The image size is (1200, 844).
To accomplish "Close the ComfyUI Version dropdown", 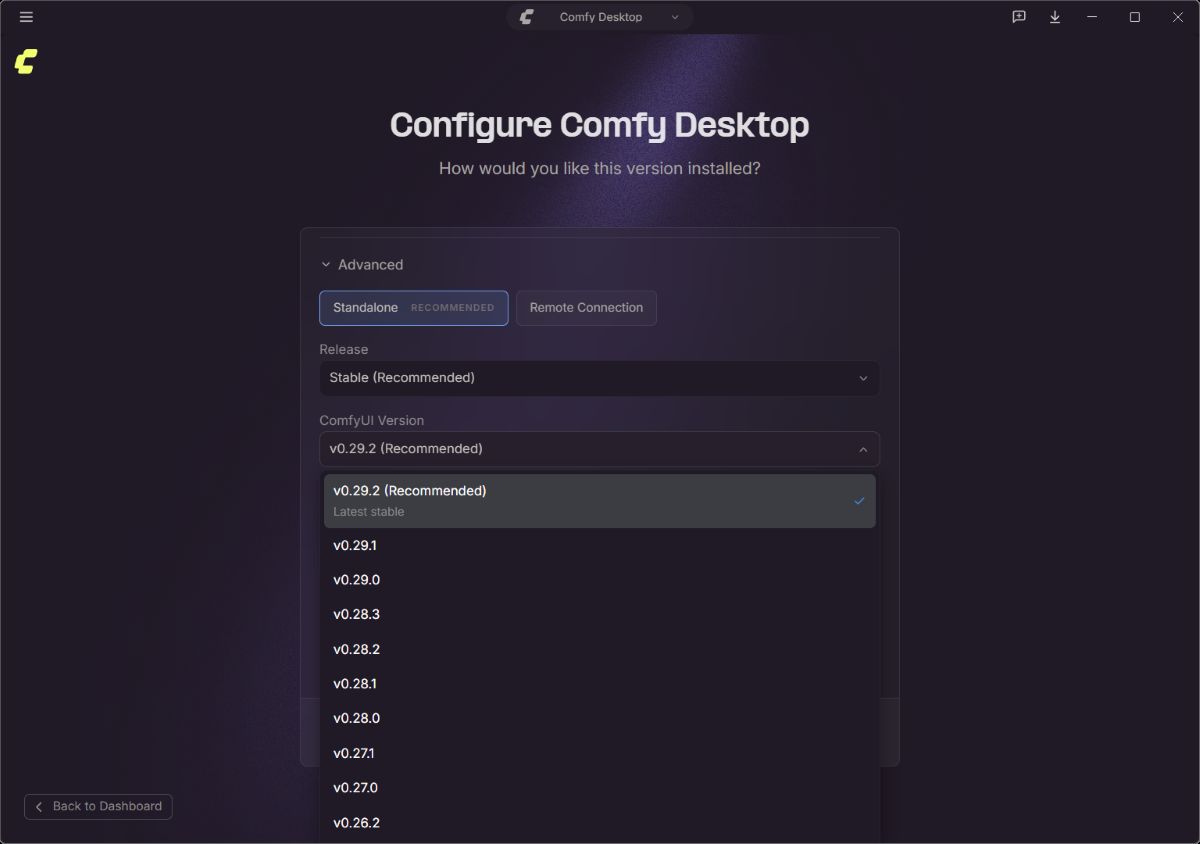I will 600,449.
